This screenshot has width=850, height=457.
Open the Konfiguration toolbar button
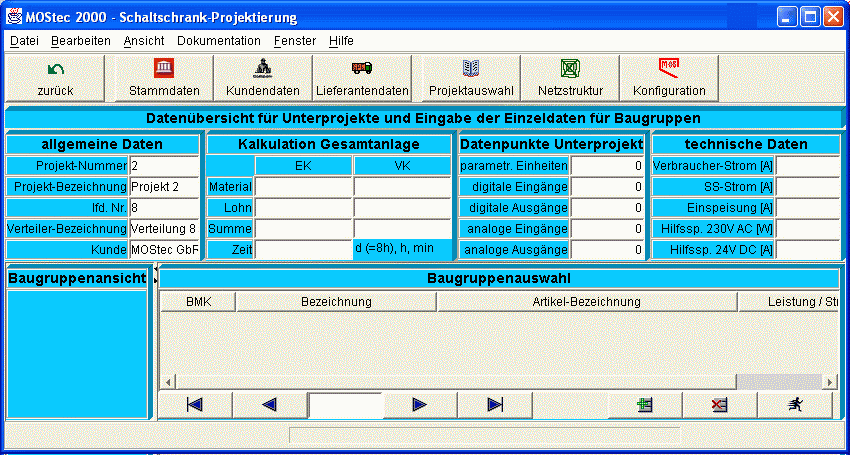[669, 78]
